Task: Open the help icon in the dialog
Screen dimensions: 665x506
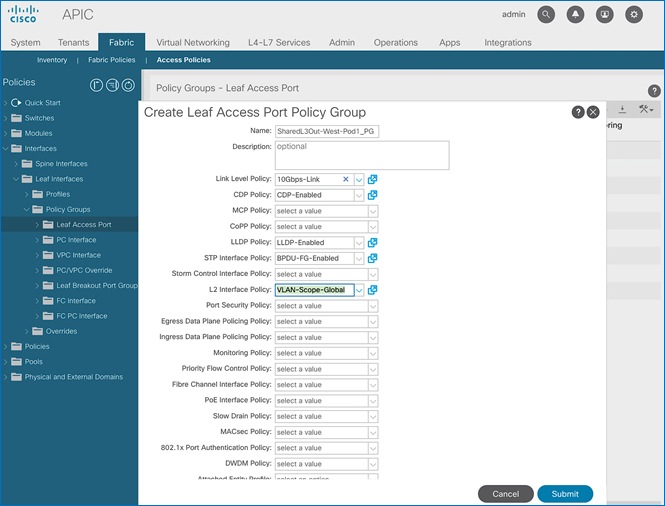Action: (x=578, y=112)
